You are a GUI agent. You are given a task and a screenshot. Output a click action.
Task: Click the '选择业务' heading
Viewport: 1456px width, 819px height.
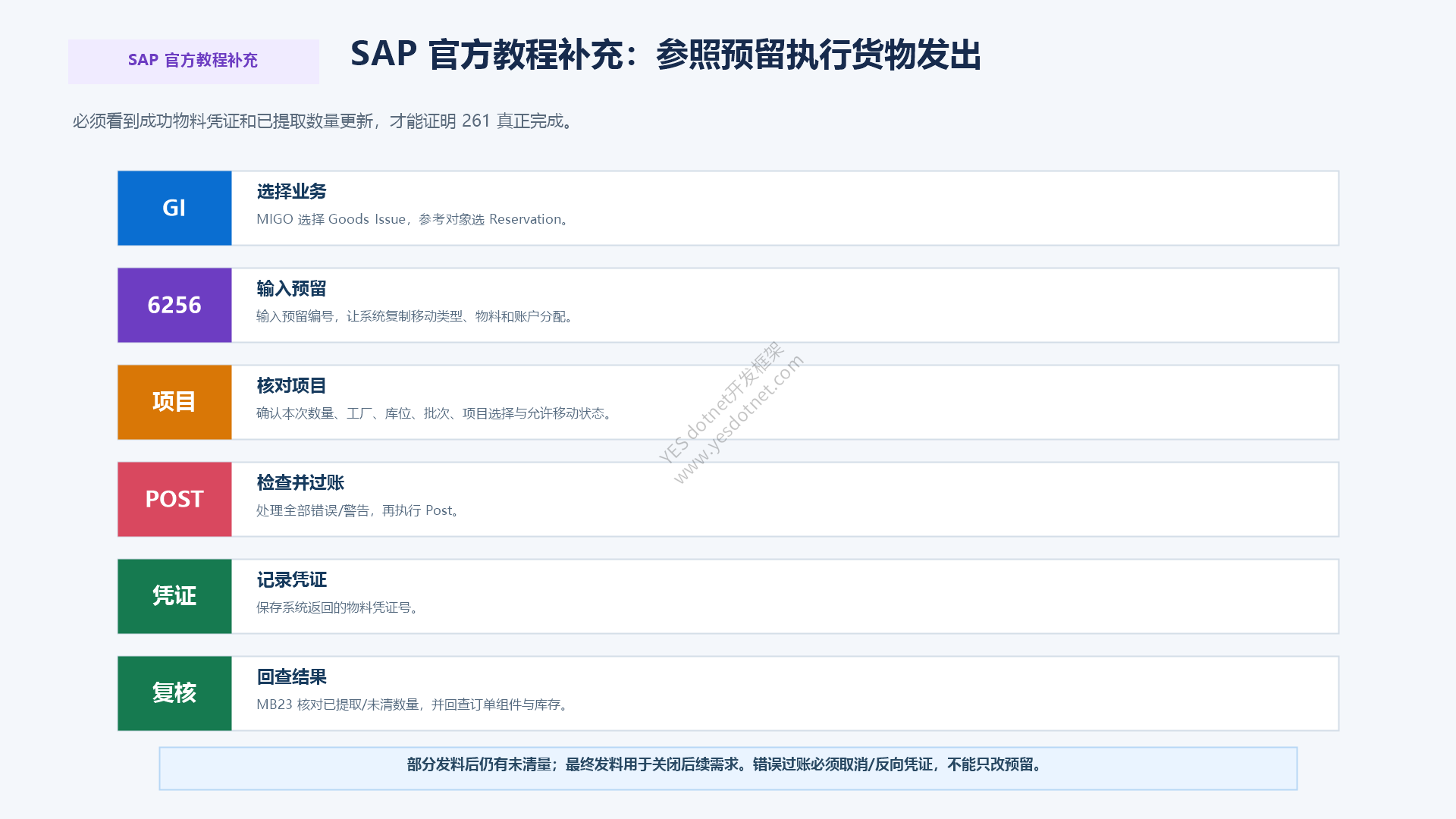291,192
